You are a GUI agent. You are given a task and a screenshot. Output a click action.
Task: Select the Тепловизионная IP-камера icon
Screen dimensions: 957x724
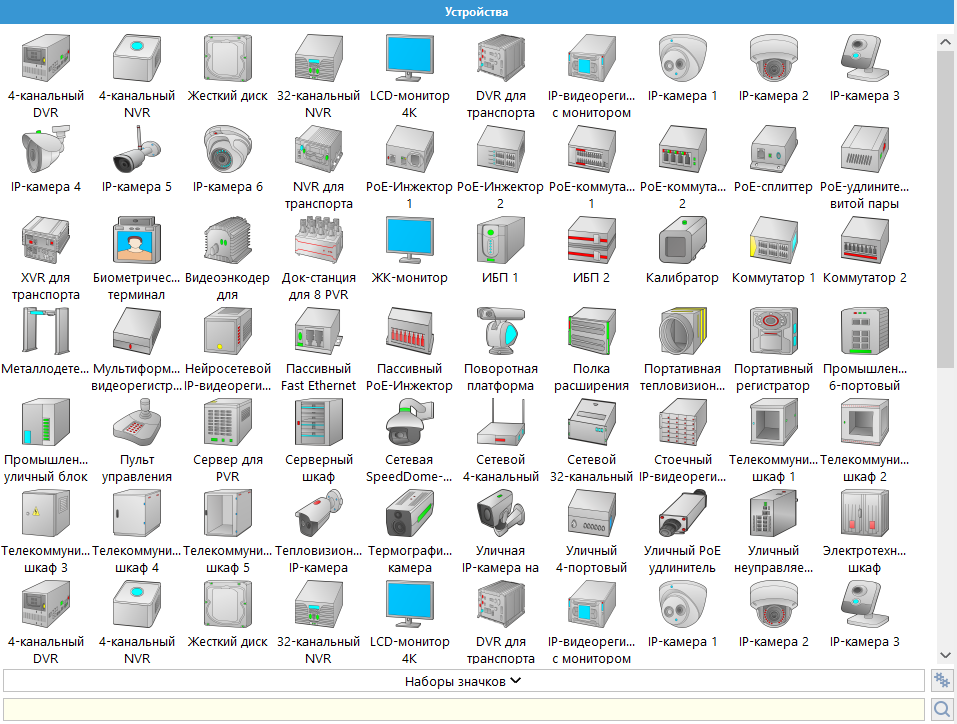319,513
